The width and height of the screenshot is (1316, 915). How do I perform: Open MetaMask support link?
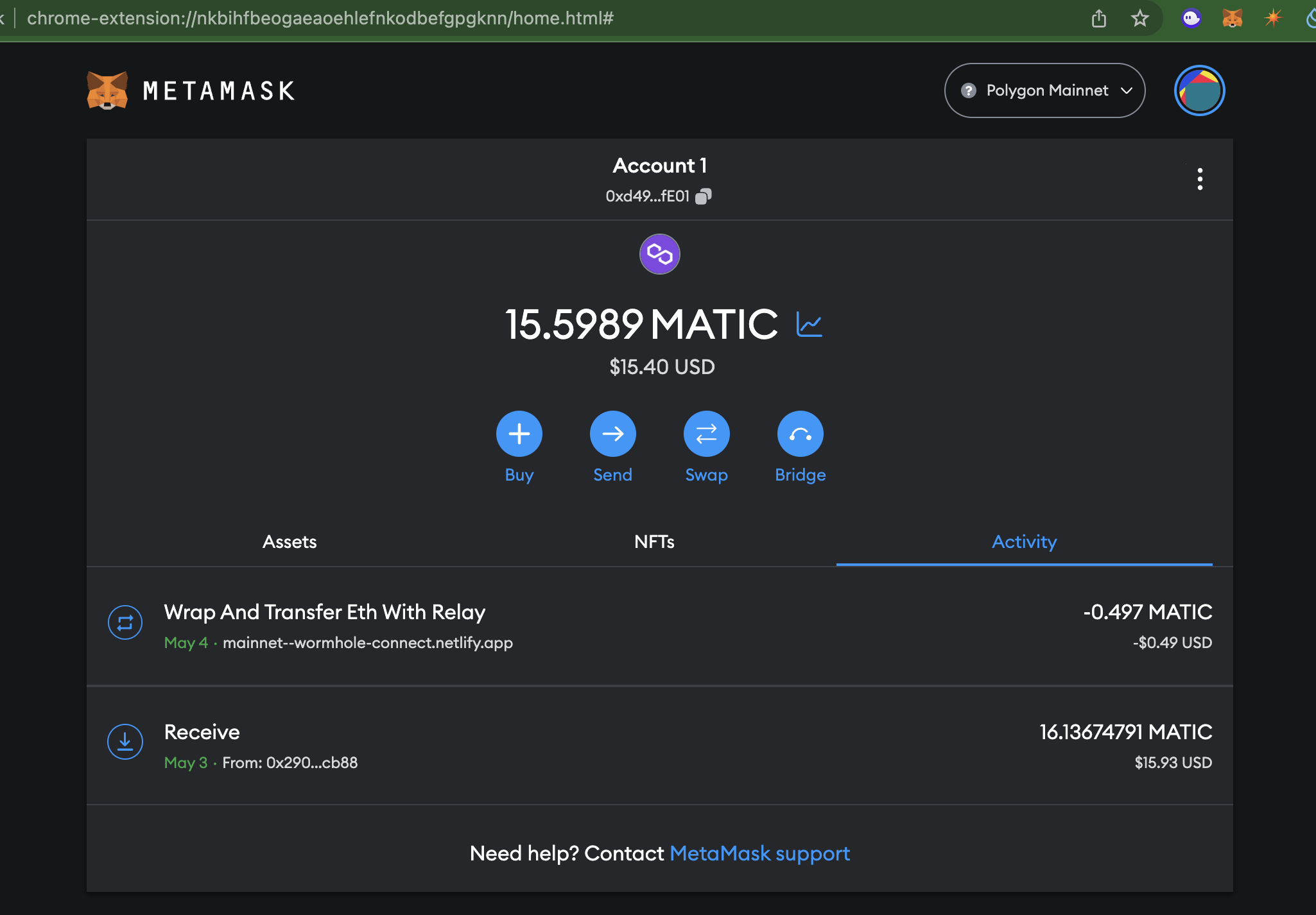coord(759,853)
